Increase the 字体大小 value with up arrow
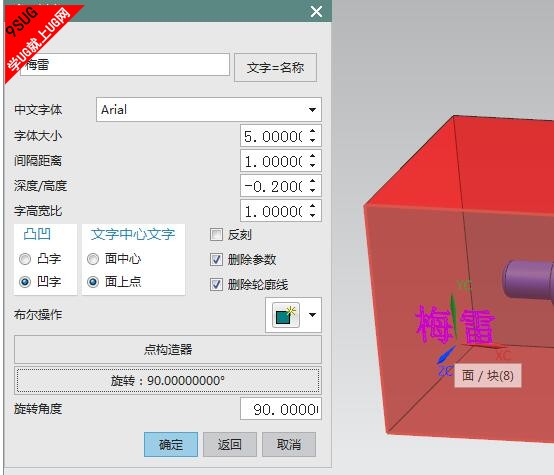The image size is (554, 475). point(312,131)
